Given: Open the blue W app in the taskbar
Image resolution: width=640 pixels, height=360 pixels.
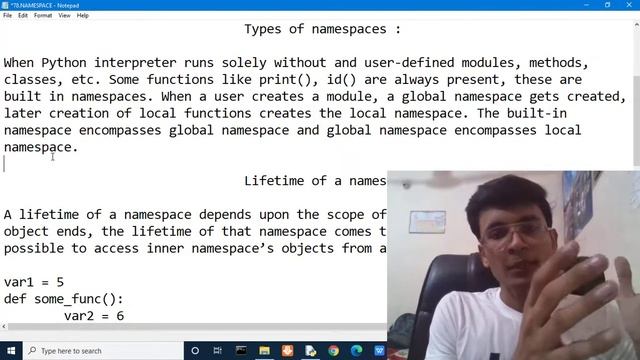Looking at the screenshot, I should [x=379, y=351].
